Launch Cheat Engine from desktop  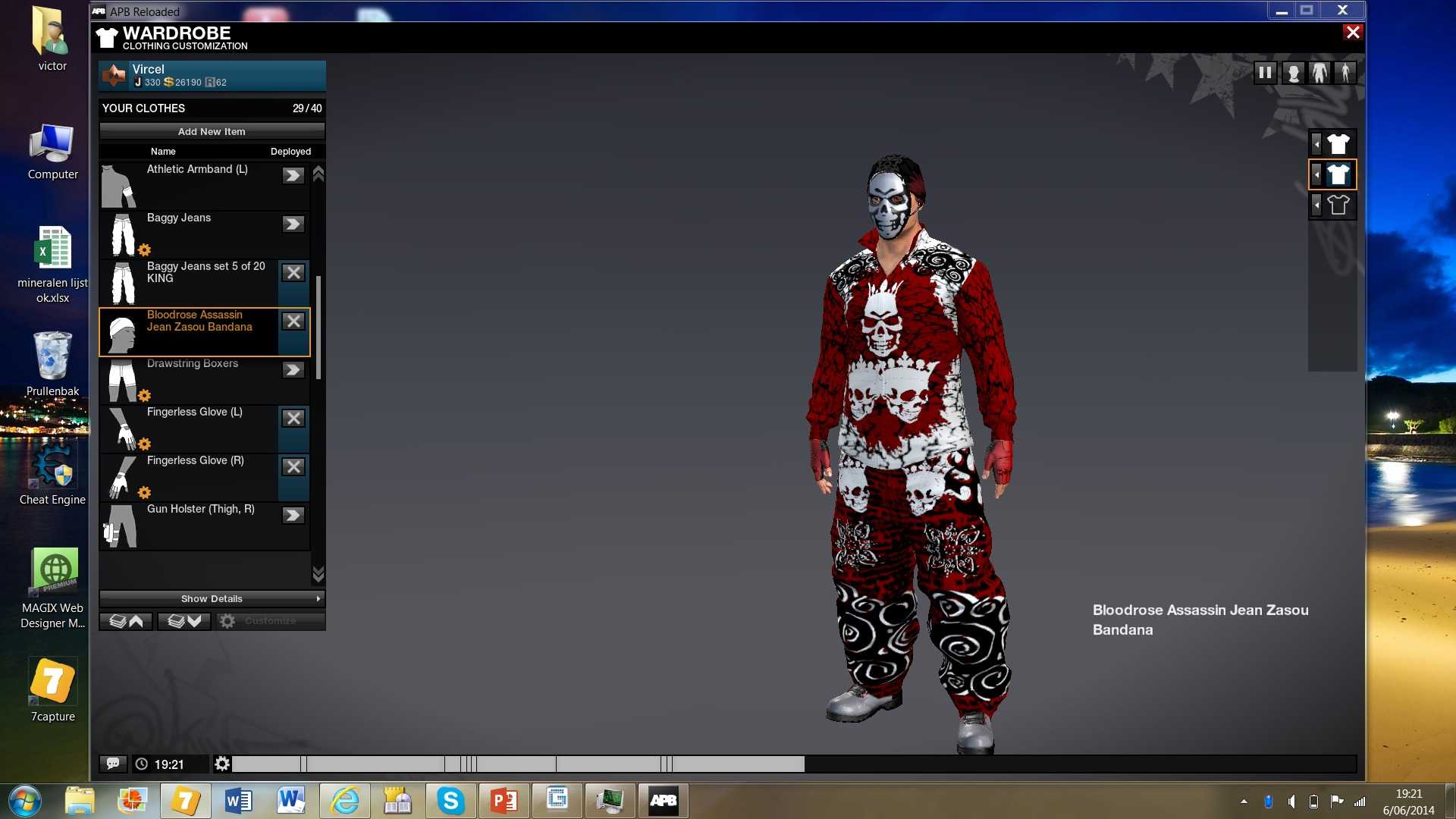(52, 474)
